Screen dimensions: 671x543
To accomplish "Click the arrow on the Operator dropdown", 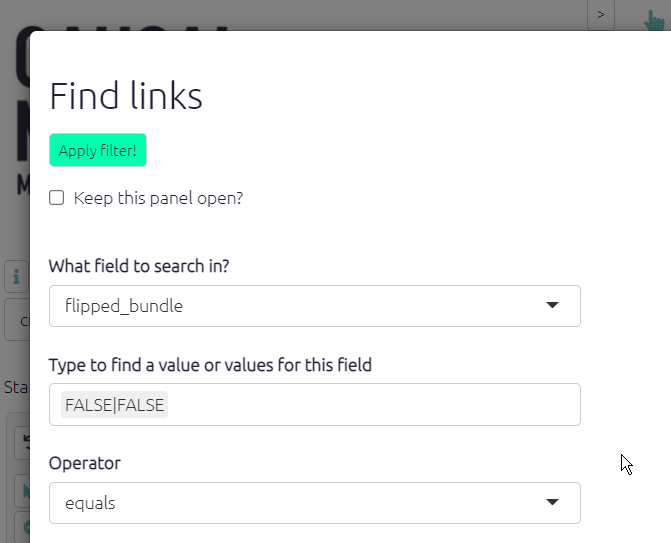I will [552, 503].
